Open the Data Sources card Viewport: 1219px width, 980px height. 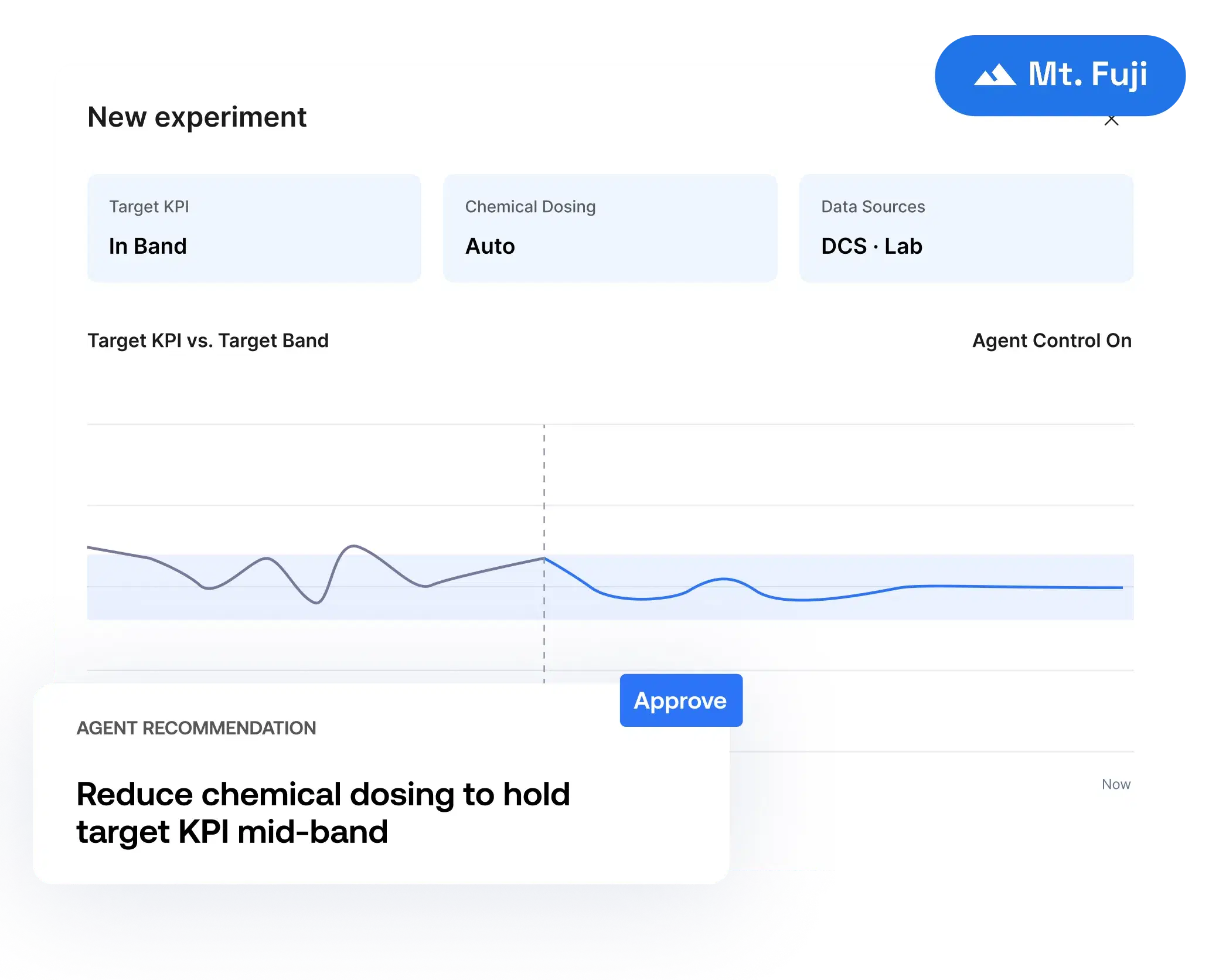coord(966,228)
